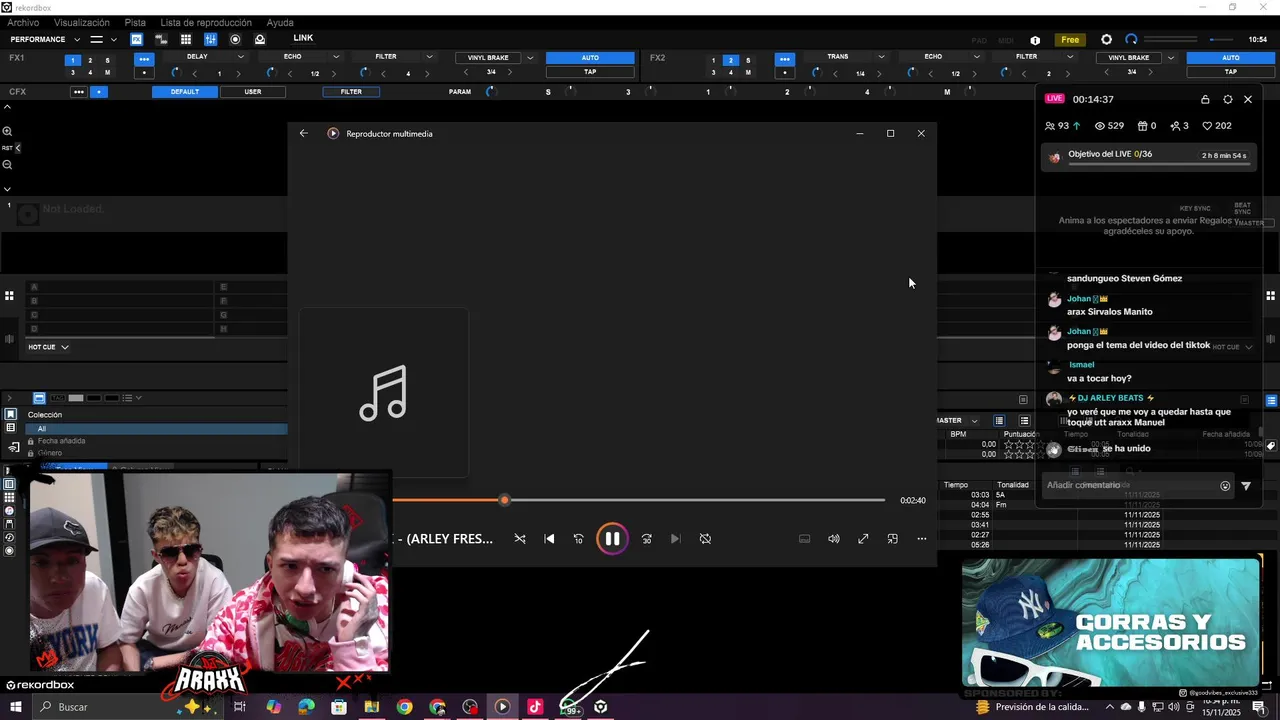Open more options ellipsis in media player
Screen dimensions: 1280x720
pyautogui.click(x=921, y=539)
